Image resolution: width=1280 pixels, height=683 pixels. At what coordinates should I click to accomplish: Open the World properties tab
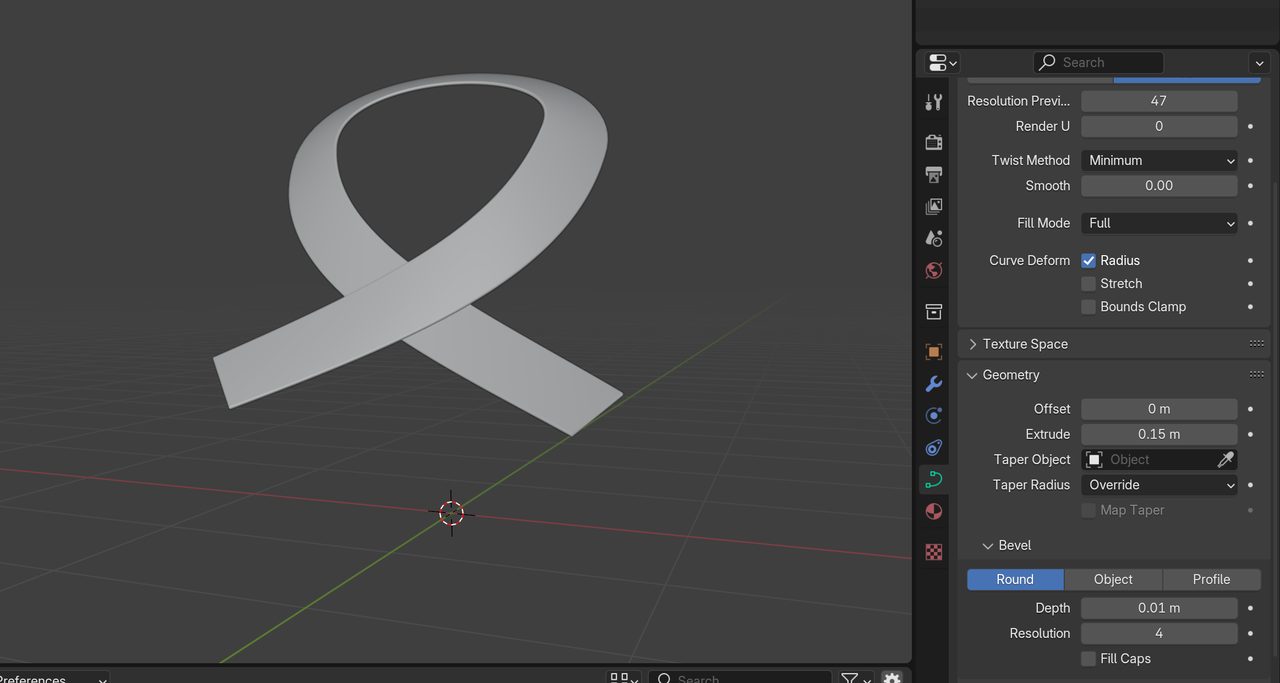click(x=933, y=270)
